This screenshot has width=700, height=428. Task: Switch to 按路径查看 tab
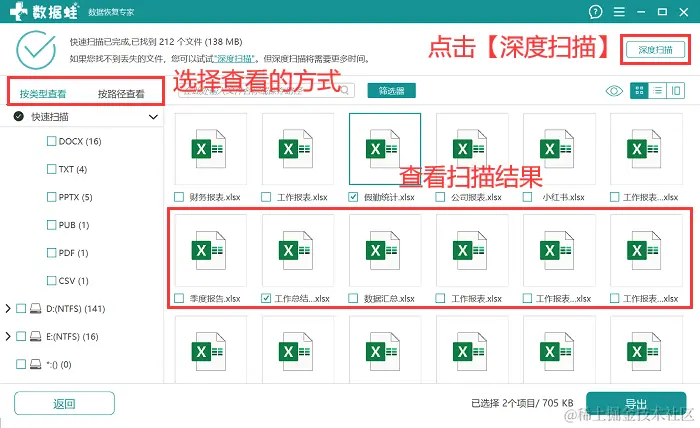pos(121,94)
